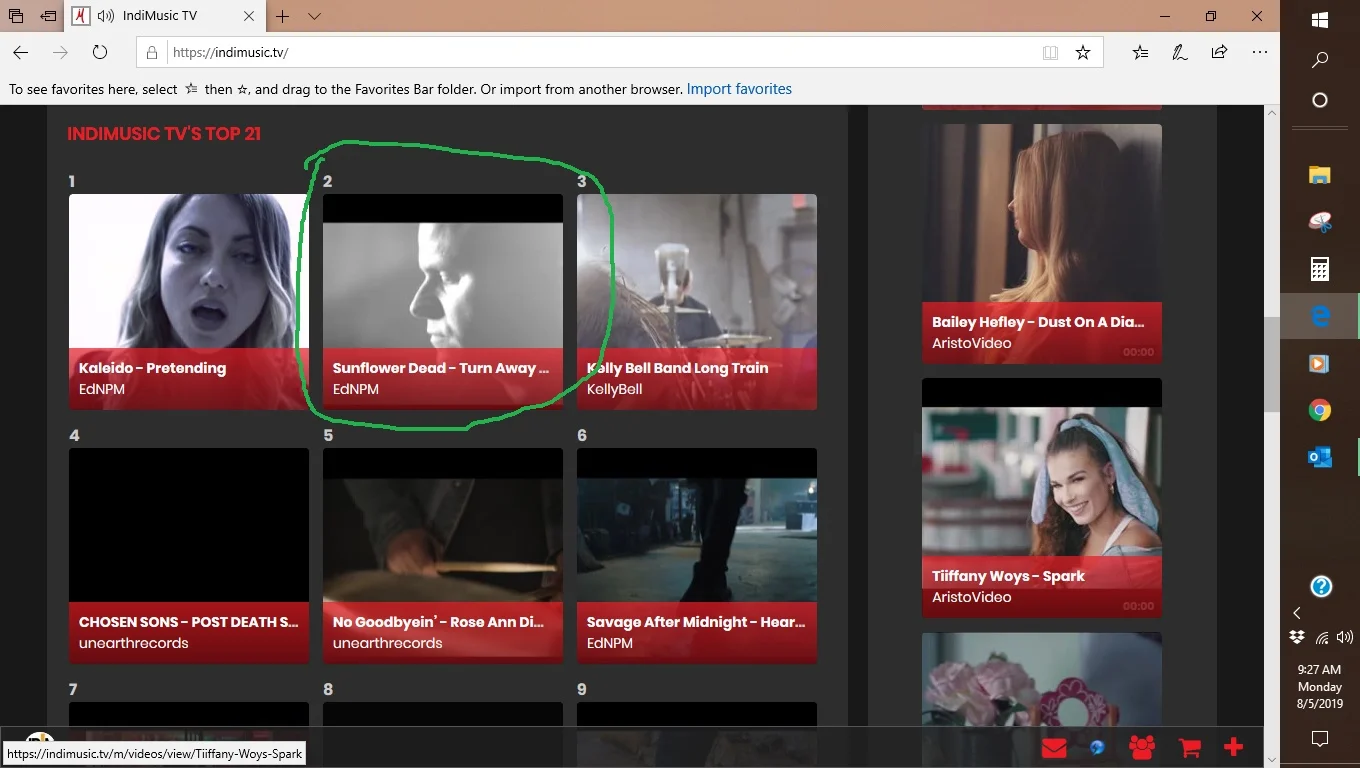Close the IndiMusic TV tab
The image size is (1360, 768).
pos(250,16)
